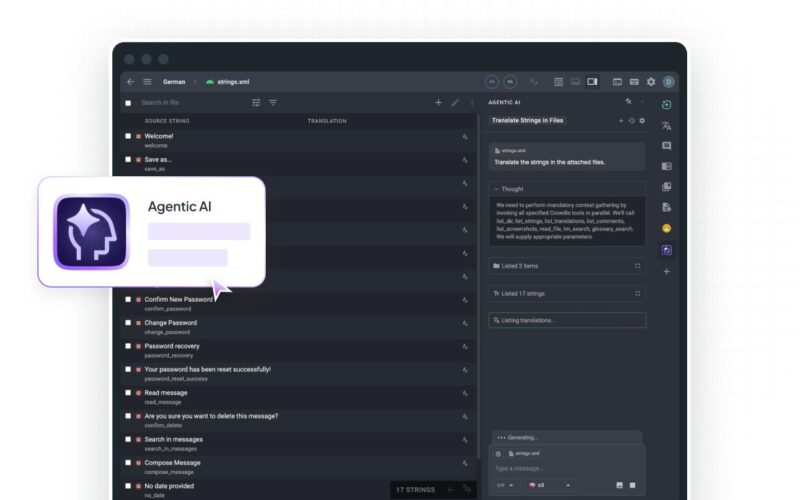Expand the 'Listed 2 items' result
800x500 pixels.
637,266
